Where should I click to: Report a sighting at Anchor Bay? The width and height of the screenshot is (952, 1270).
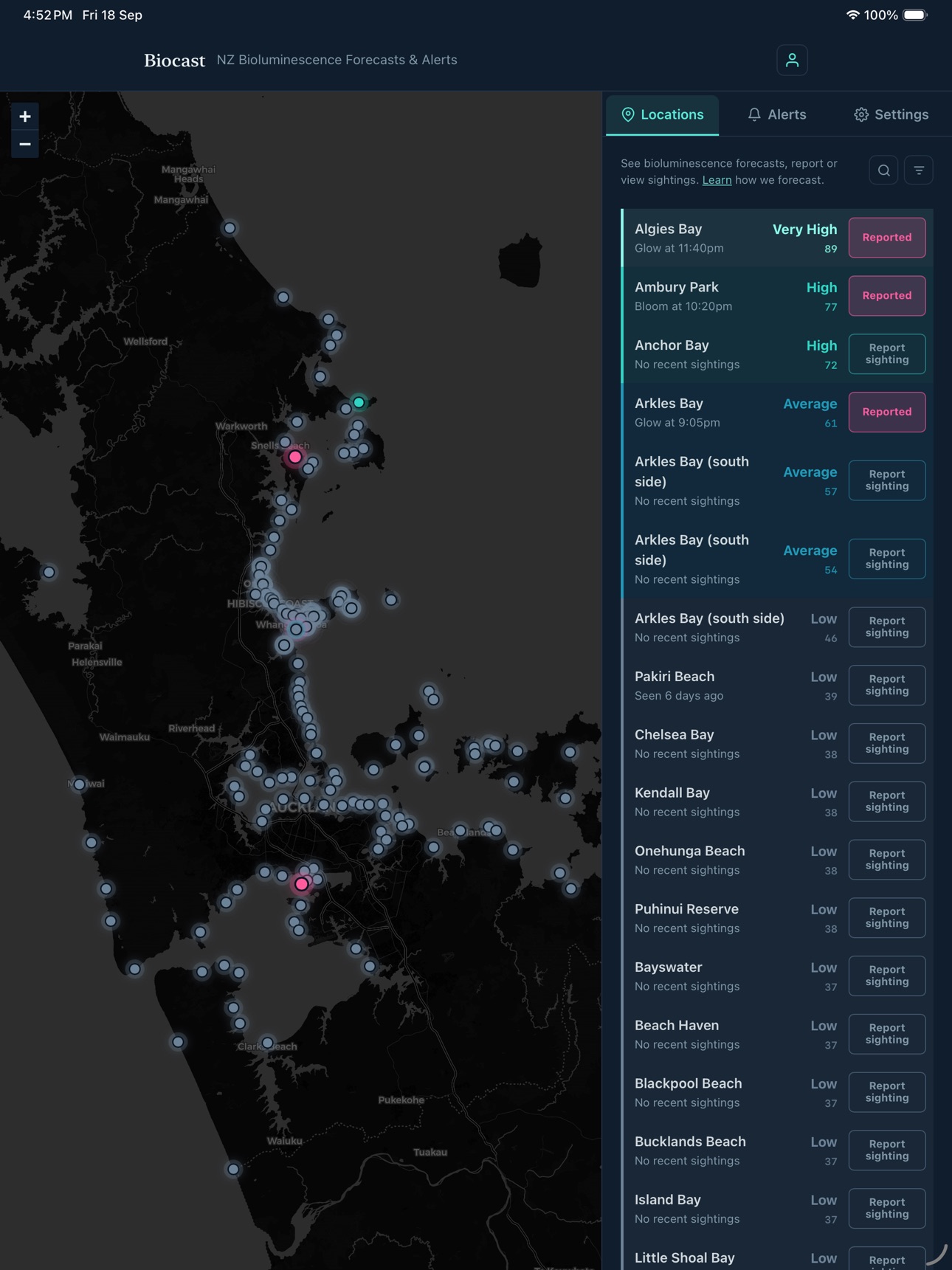pos(887,354)
